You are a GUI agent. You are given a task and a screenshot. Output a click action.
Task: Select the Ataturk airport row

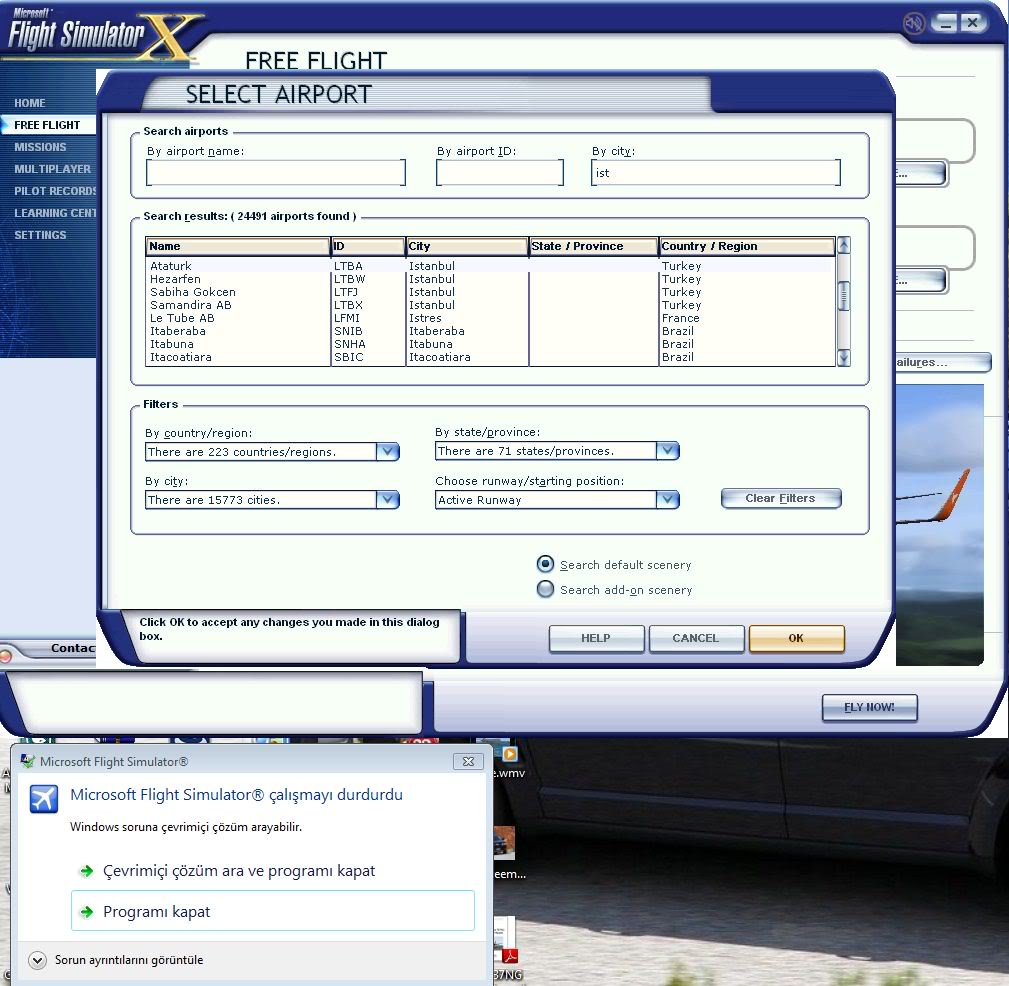point(490,266)
